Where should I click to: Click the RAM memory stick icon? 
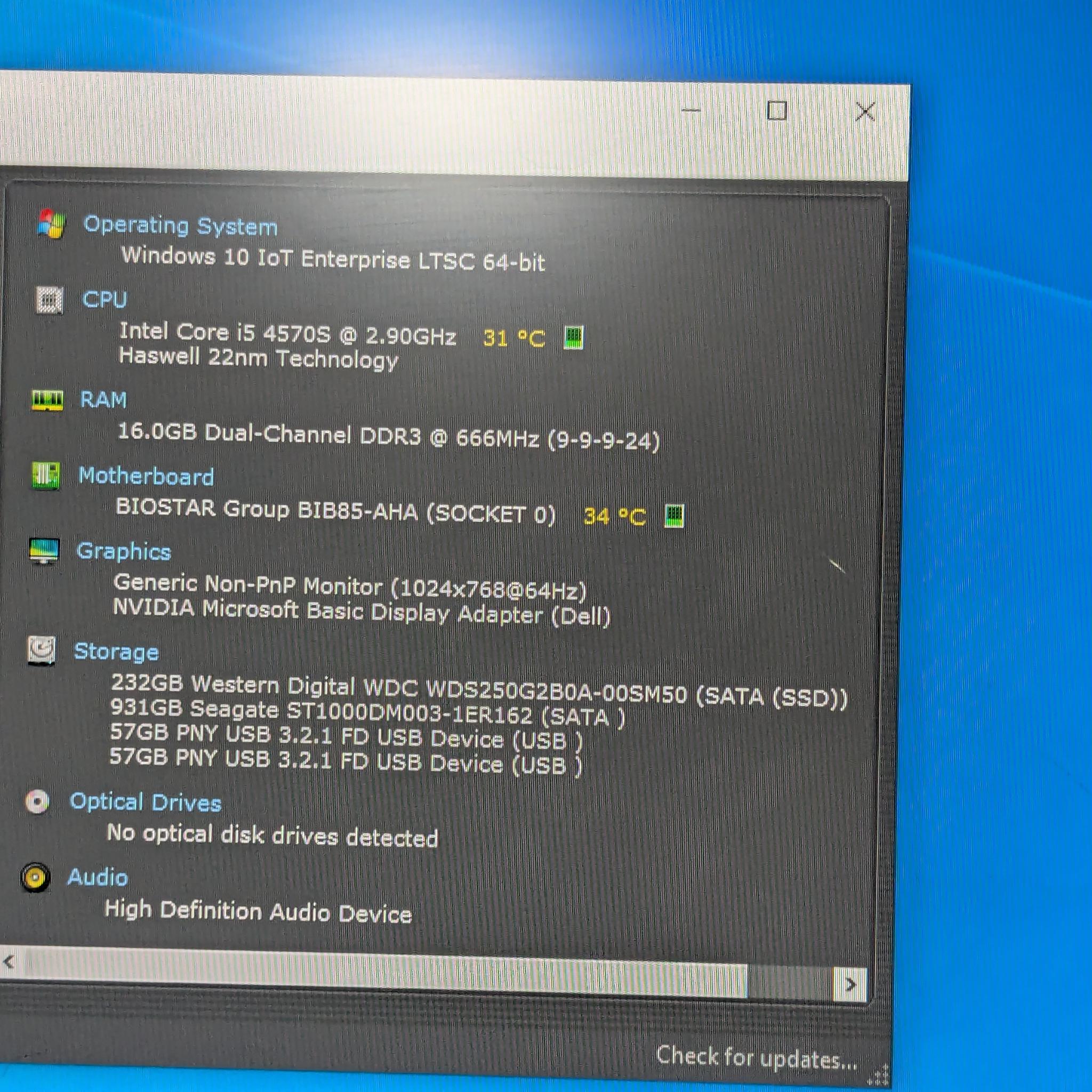click(47, 400)
